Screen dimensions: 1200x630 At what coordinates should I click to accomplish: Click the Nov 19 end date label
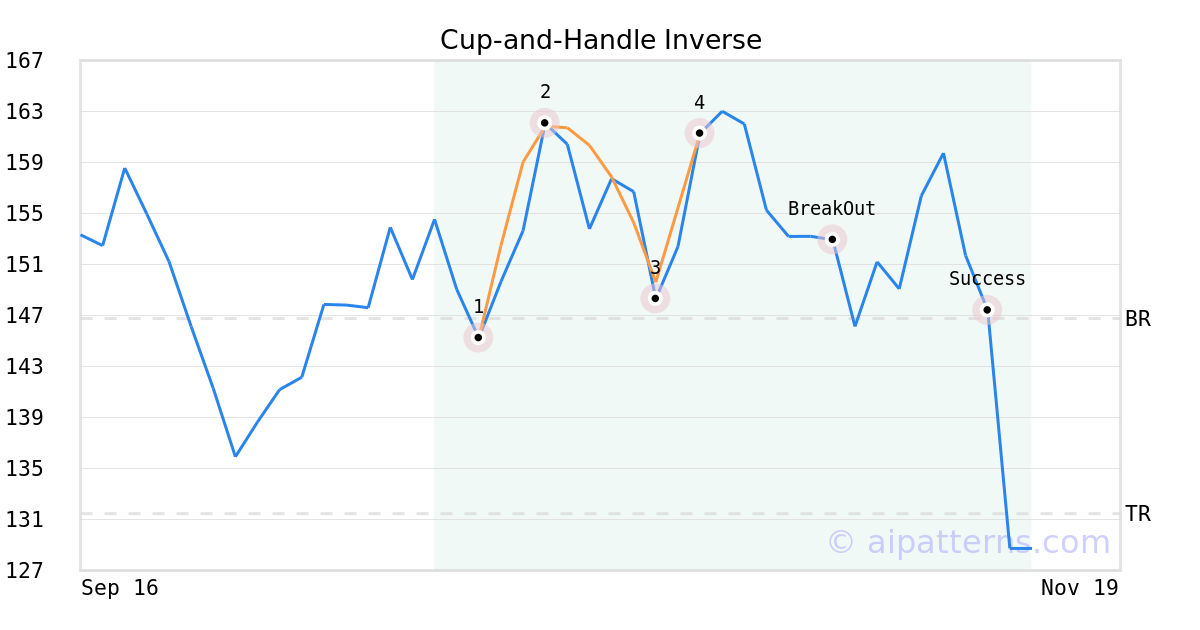[x=1079, y=588]
